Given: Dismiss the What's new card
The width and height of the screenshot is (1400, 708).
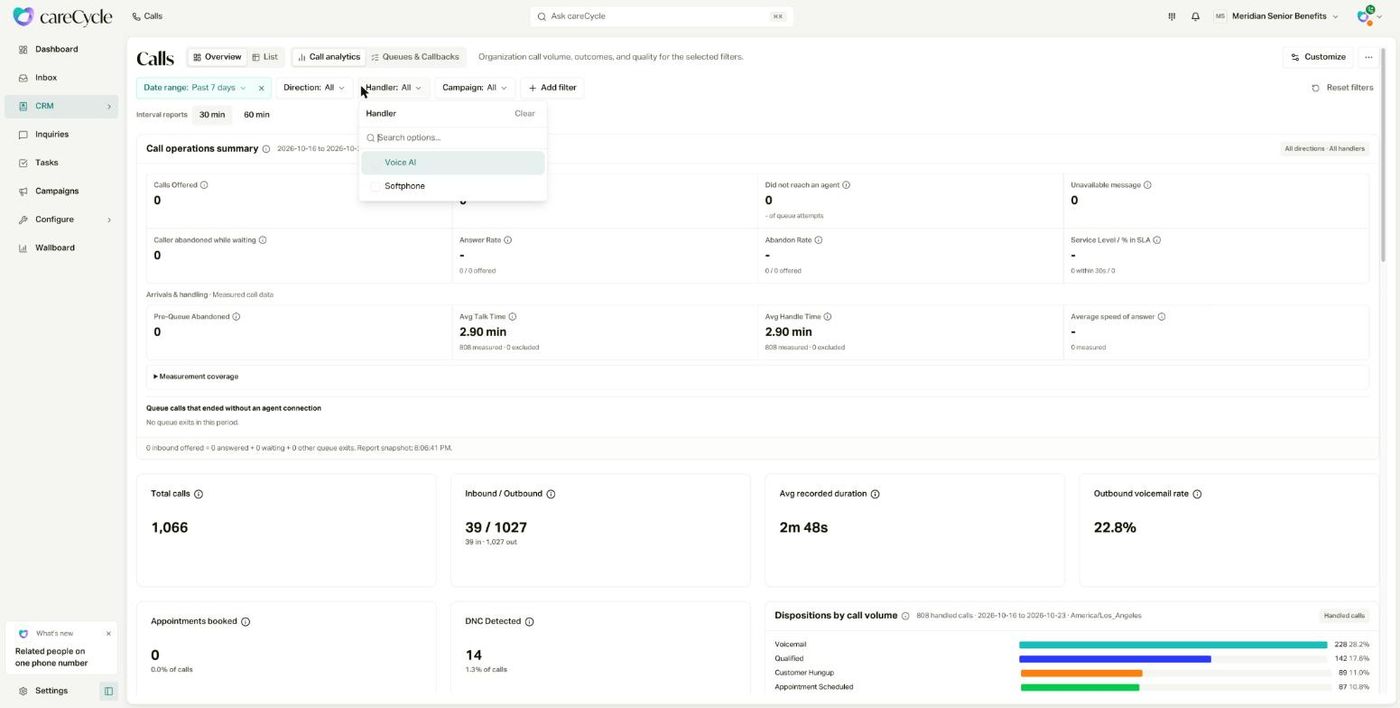Looking at the screenshot, I should [x=108, y=633].
